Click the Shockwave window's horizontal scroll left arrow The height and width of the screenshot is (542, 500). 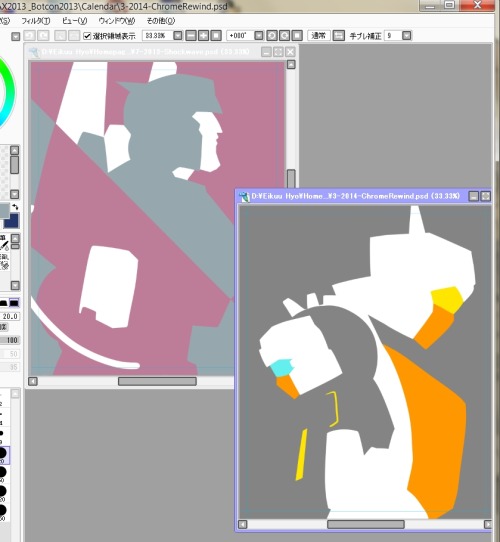pos(33,381)
